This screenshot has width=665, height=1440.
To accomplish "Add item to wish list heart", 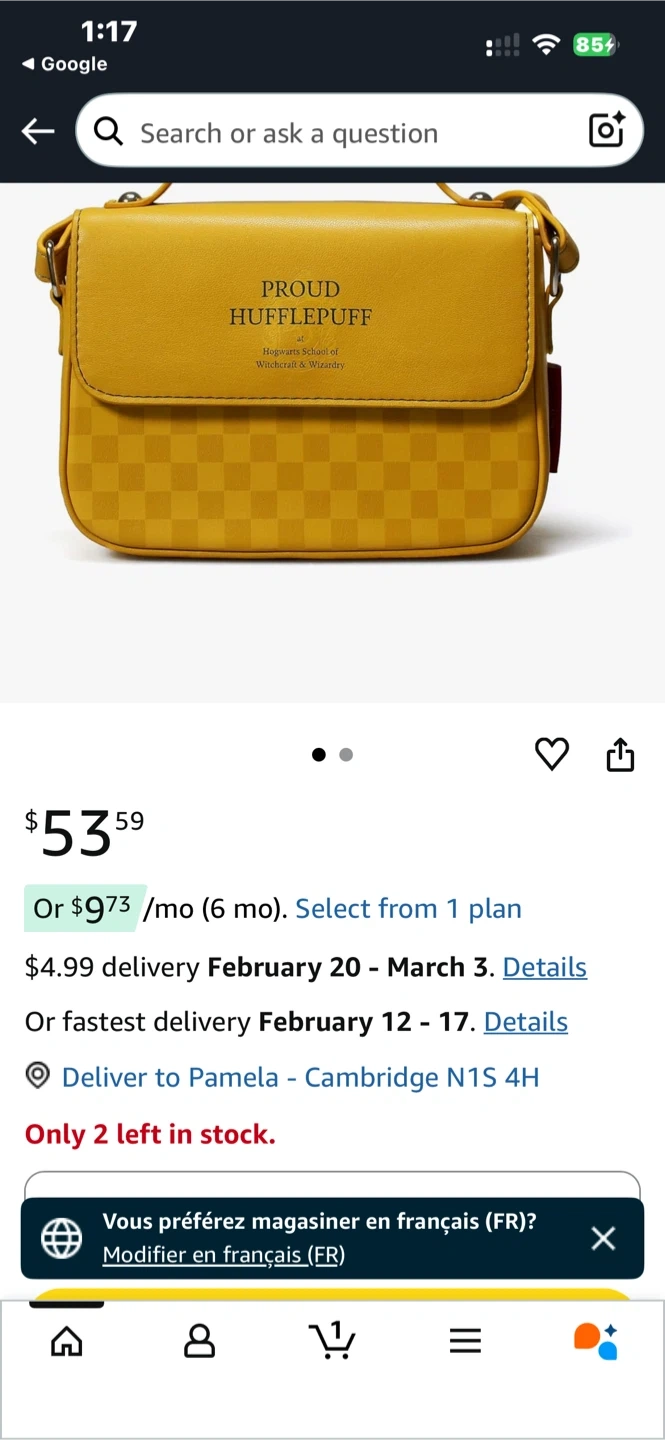I will tap(552, 754).
